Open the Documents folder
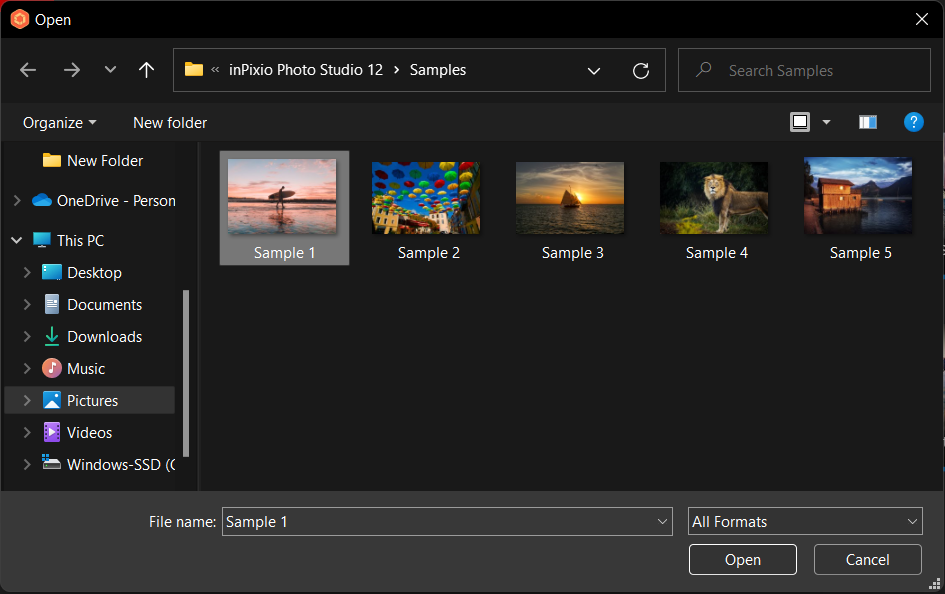This screenshot has height=594, width=945. [92, 305]
